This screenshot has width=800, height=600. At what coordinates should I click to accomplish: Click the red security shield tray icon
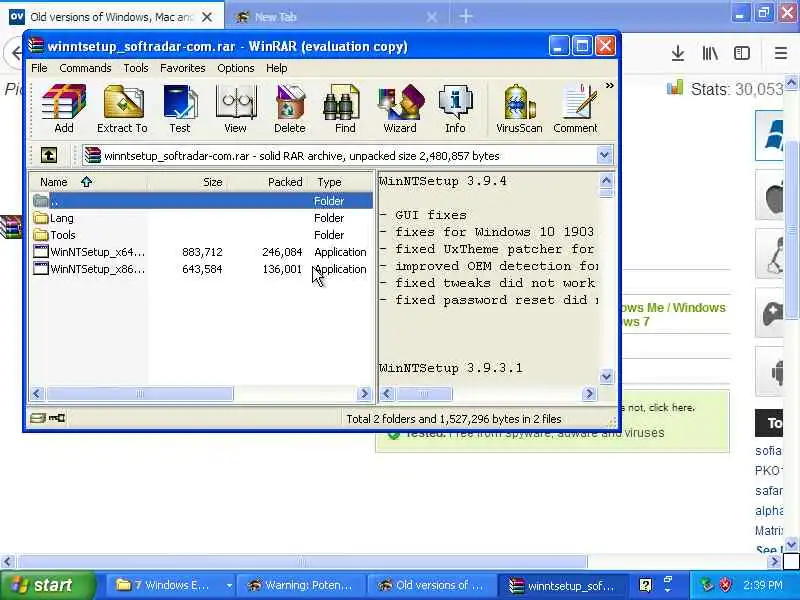pyautogui.click(x=725, y=585)
